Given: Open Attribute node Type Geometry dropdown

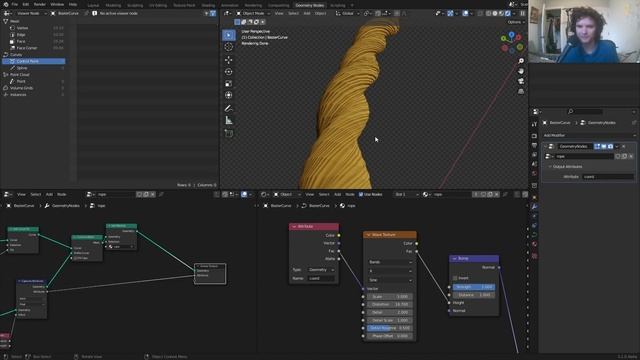Looking at the screenshot, I should [321, 270].
